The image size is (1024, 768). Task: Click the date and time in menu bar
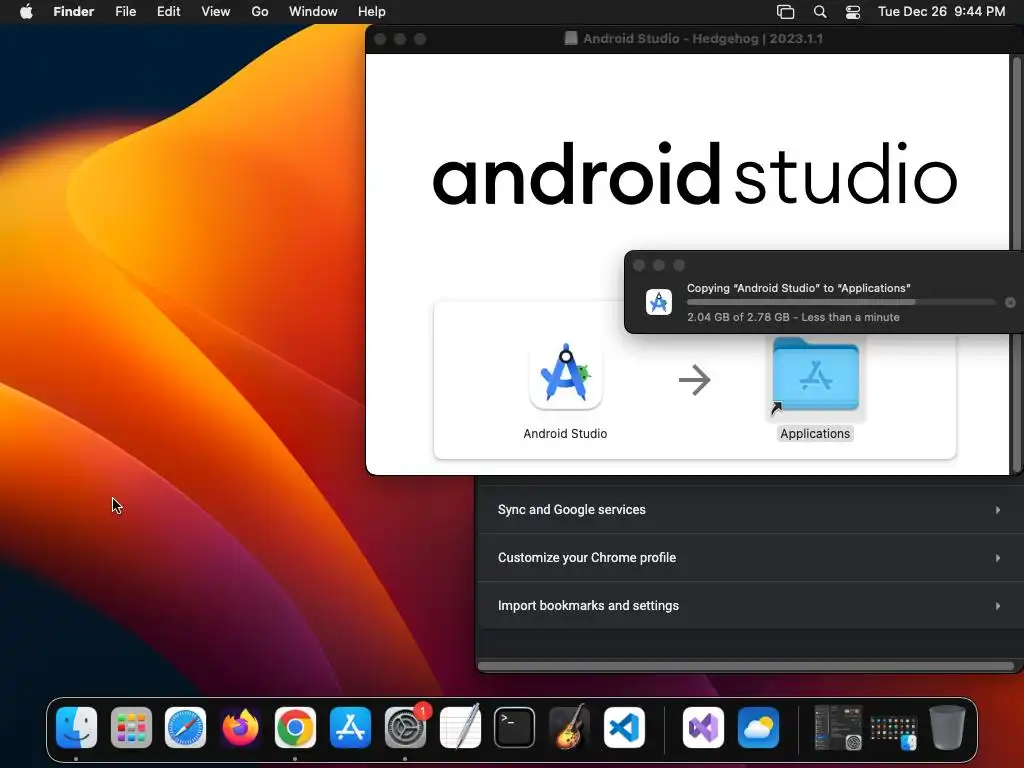942,12
